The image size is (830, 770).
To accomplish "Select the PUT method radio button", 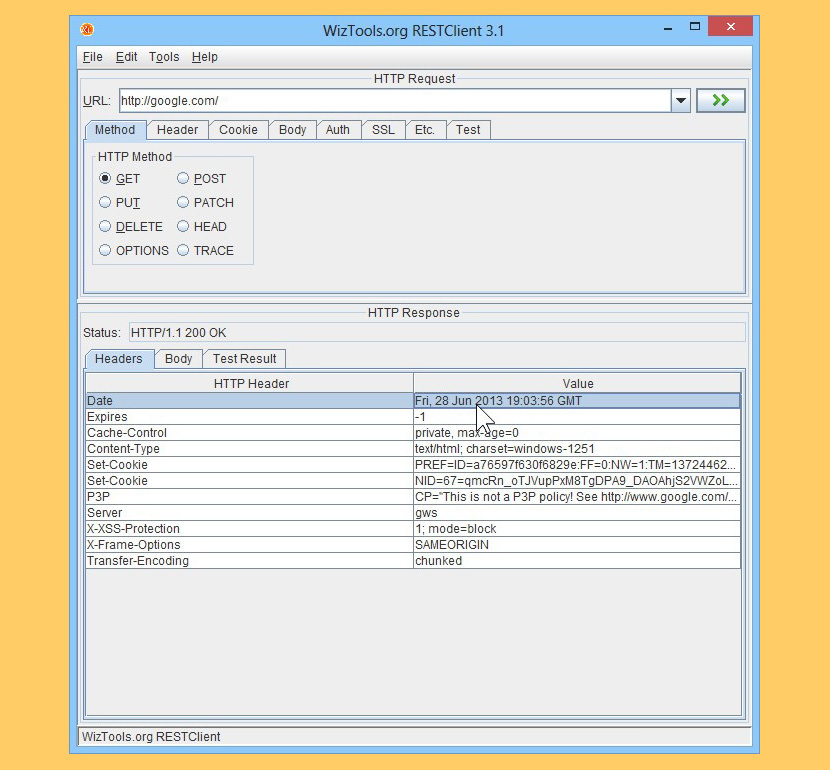I will tap(105, 203).
